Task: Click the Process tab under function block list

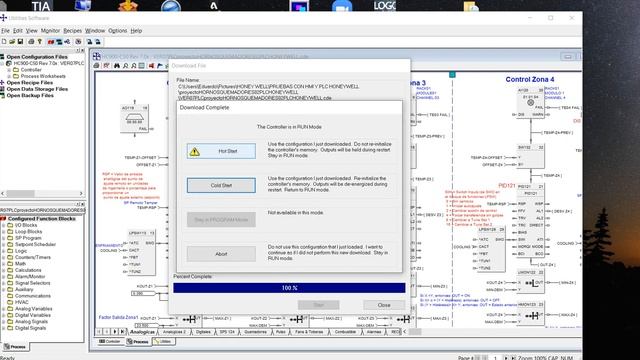Action: [15, 347]
